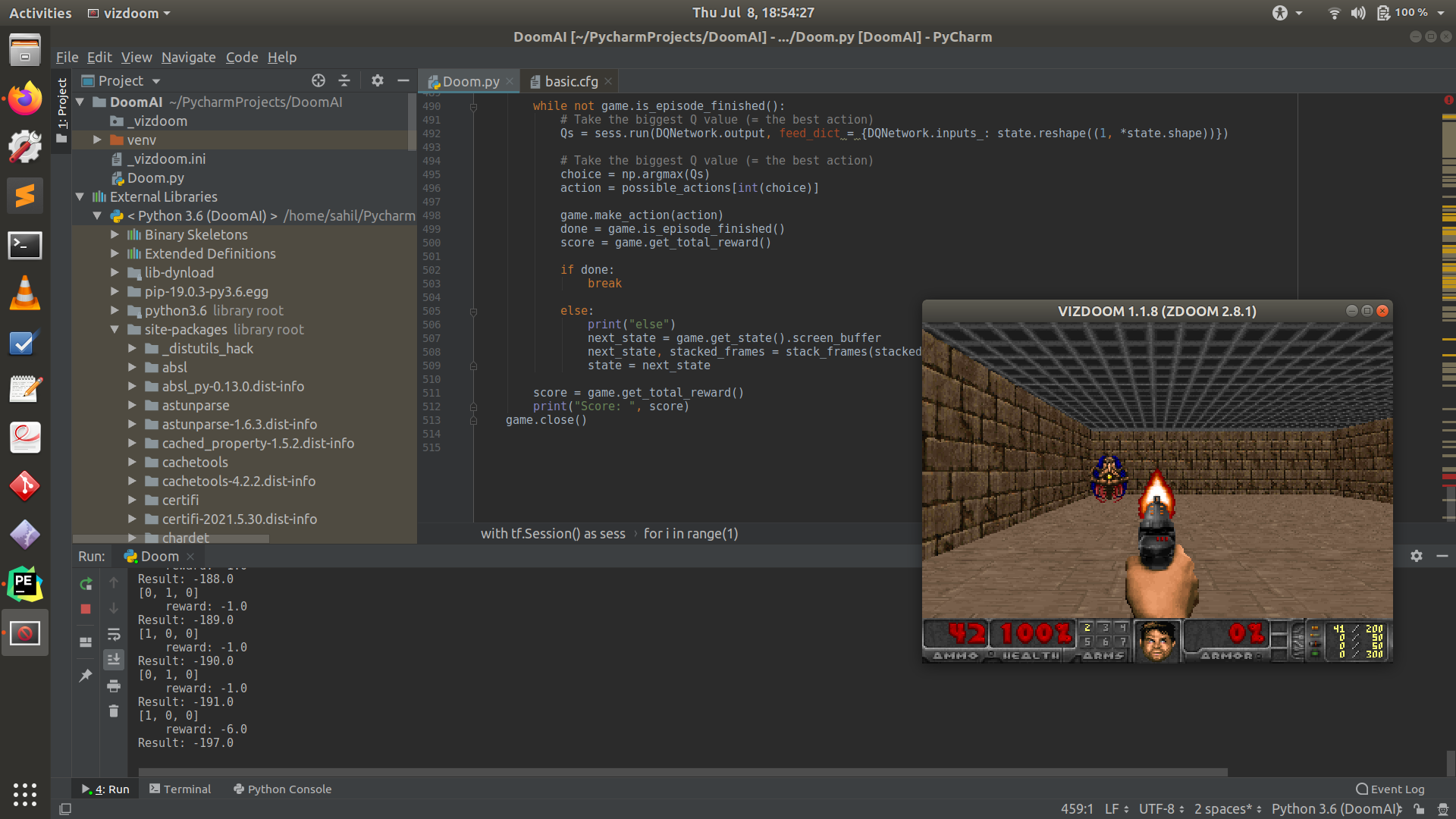Close the Doom run tab
Viewport: 1456px width, 819px height.
190,556
